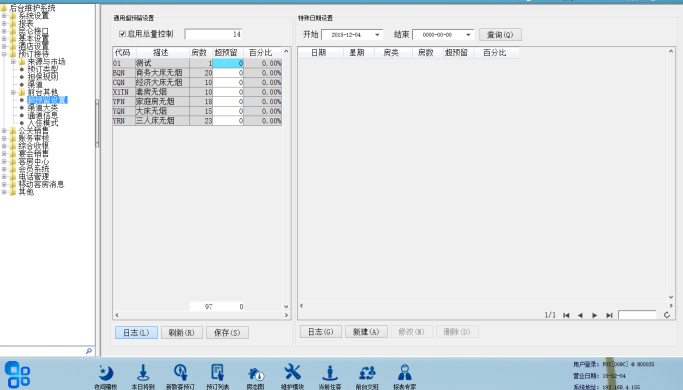Select the 担保规则 tree item

point(43,77)
